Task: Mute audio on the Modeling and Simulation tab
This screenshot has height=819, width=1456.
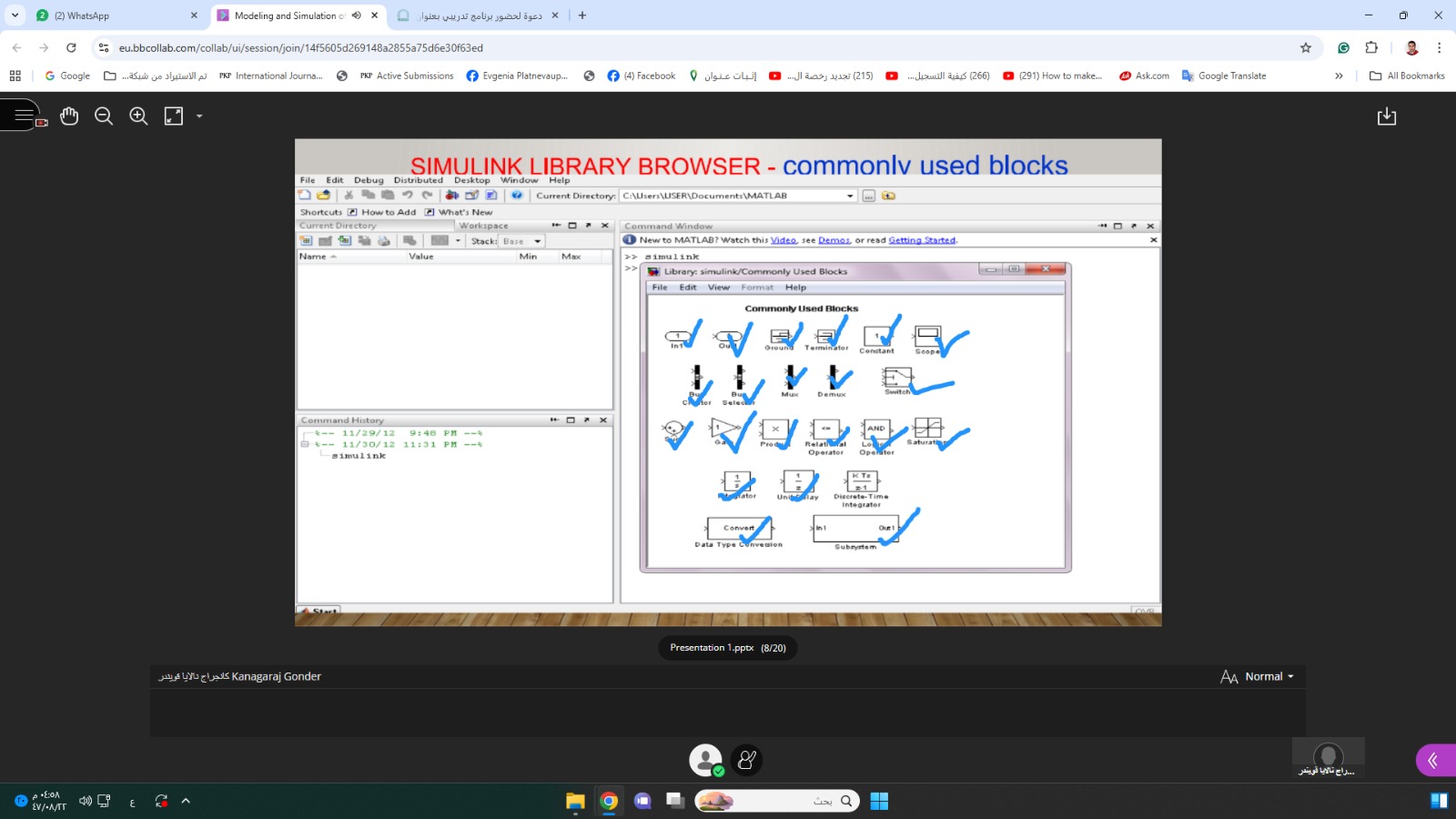Action: pyautogui.click(x=357, y=15)
